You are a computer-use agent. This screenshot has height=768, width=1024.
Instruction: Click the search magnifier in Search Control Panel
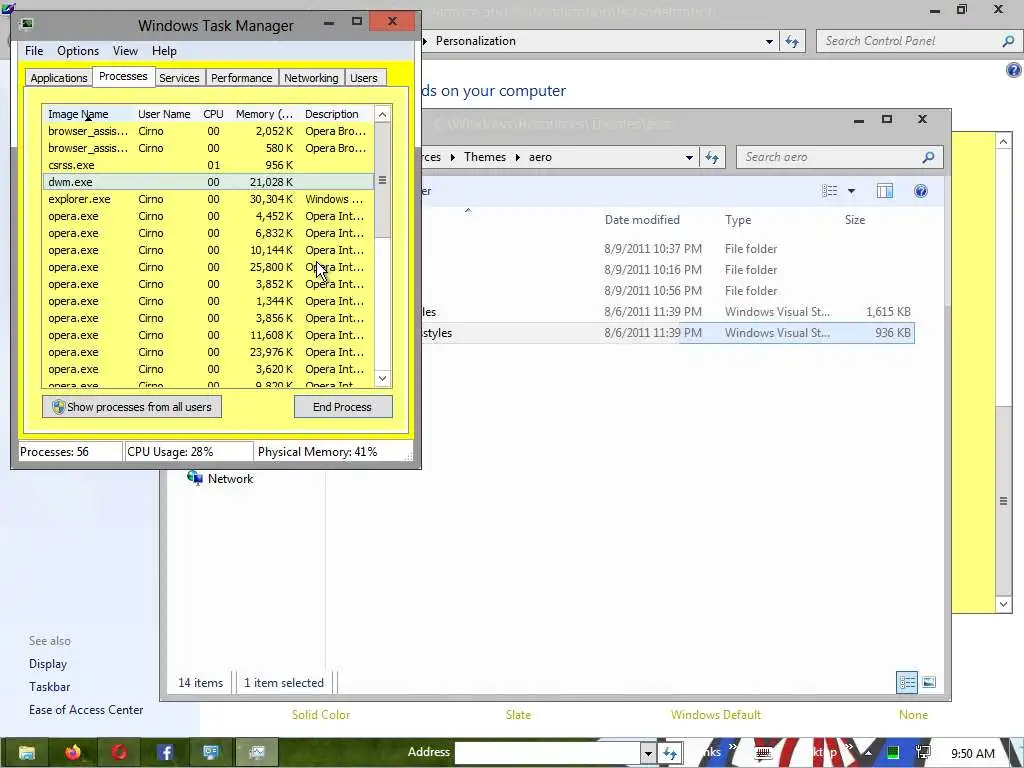click(x=1008, y=41)
